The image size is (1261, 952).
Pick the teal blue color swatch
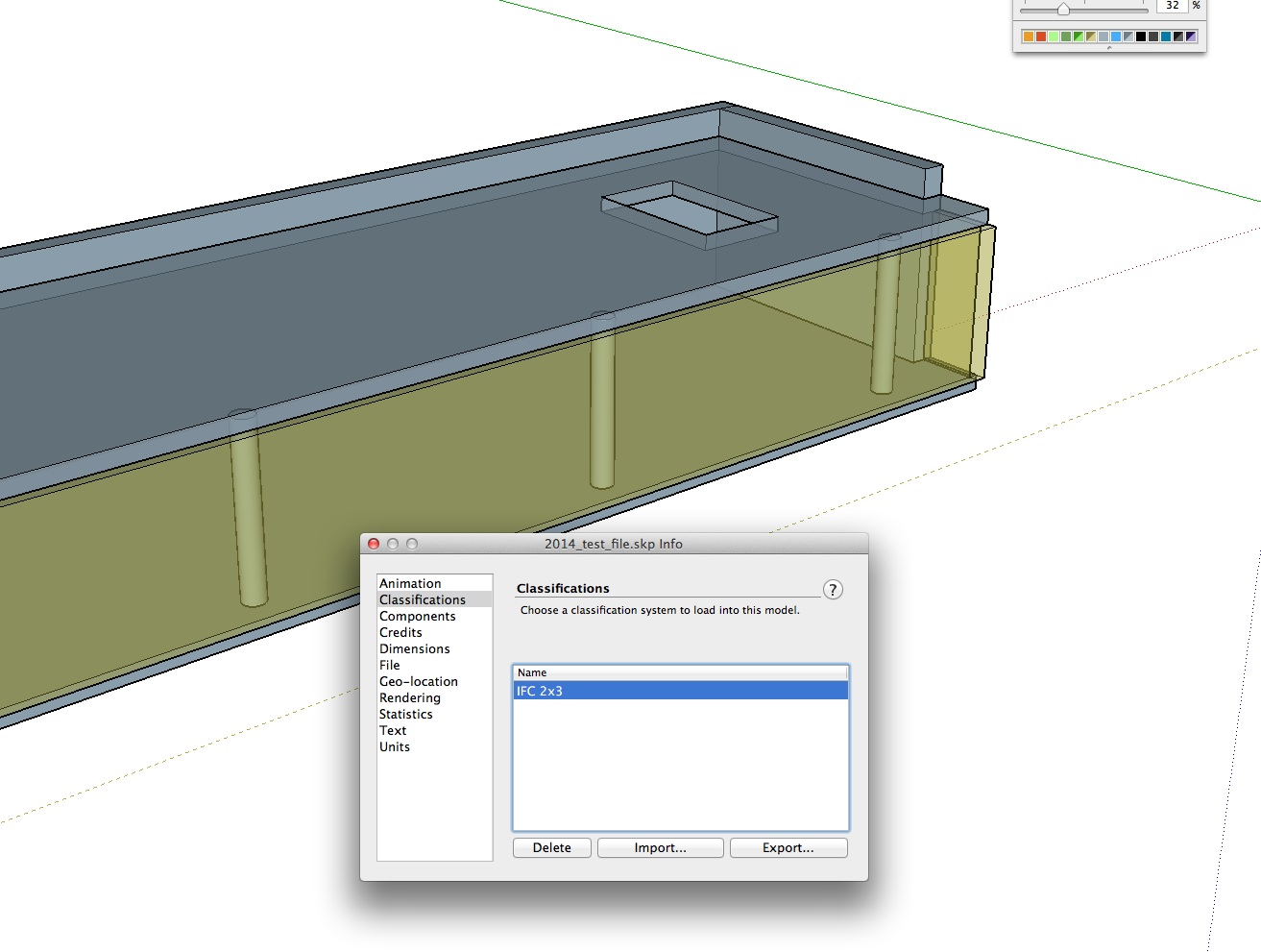point(1166,37)
